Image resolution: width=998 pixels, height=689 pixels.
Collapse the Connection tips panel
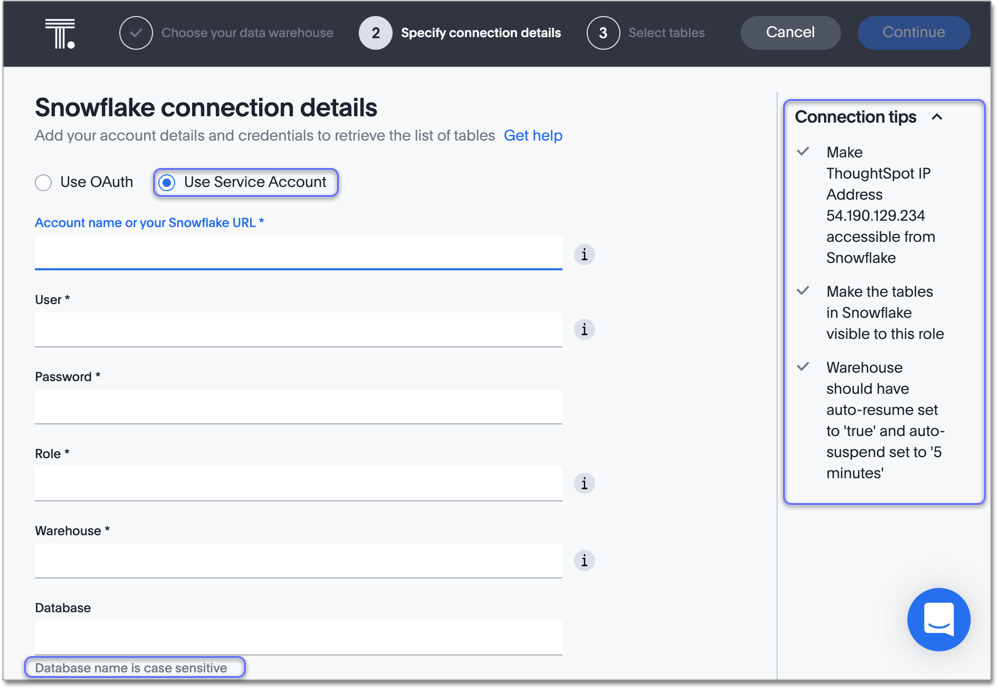[937, 117]
